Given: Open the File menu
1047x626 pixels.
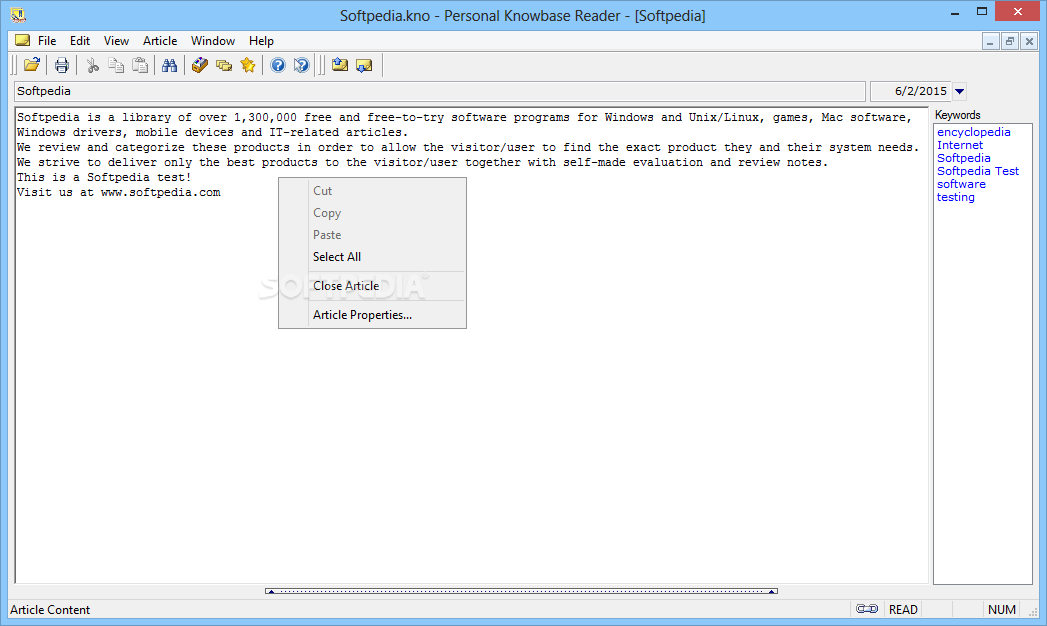Looking at the screenshot, I should [47, 41].
